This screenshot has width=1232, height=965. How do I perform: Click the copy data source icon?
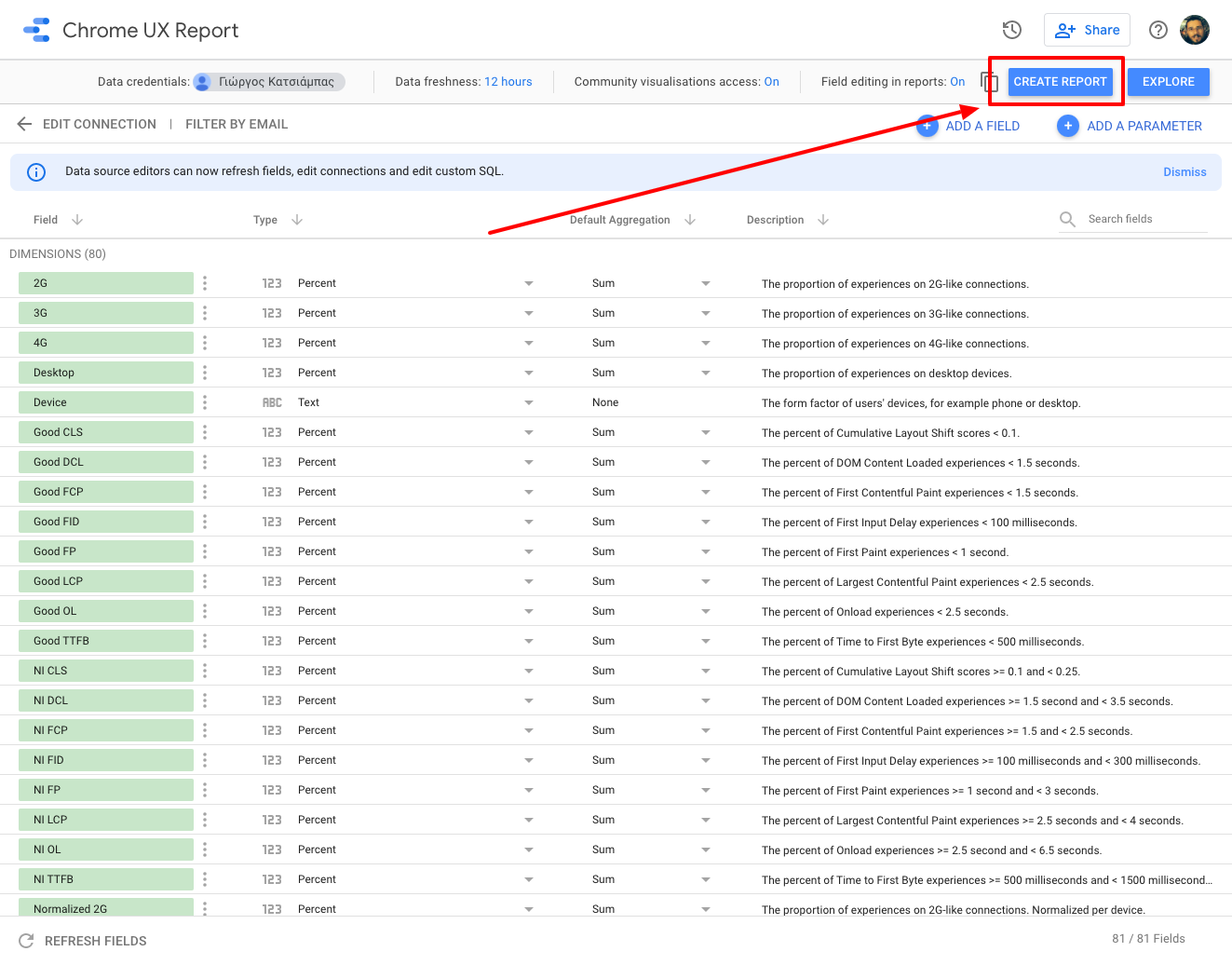pyautogui.click(x=990, y=82)
